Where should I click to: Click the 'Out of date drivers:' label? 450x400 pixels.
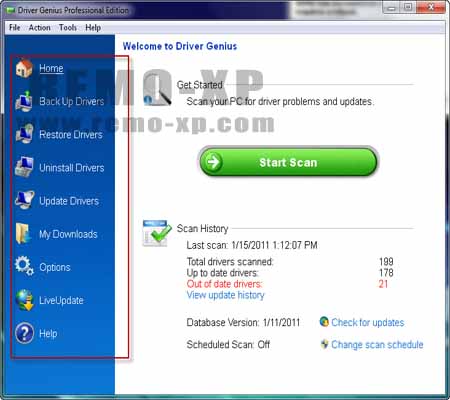pyautogui.click(x=224, y=284)
